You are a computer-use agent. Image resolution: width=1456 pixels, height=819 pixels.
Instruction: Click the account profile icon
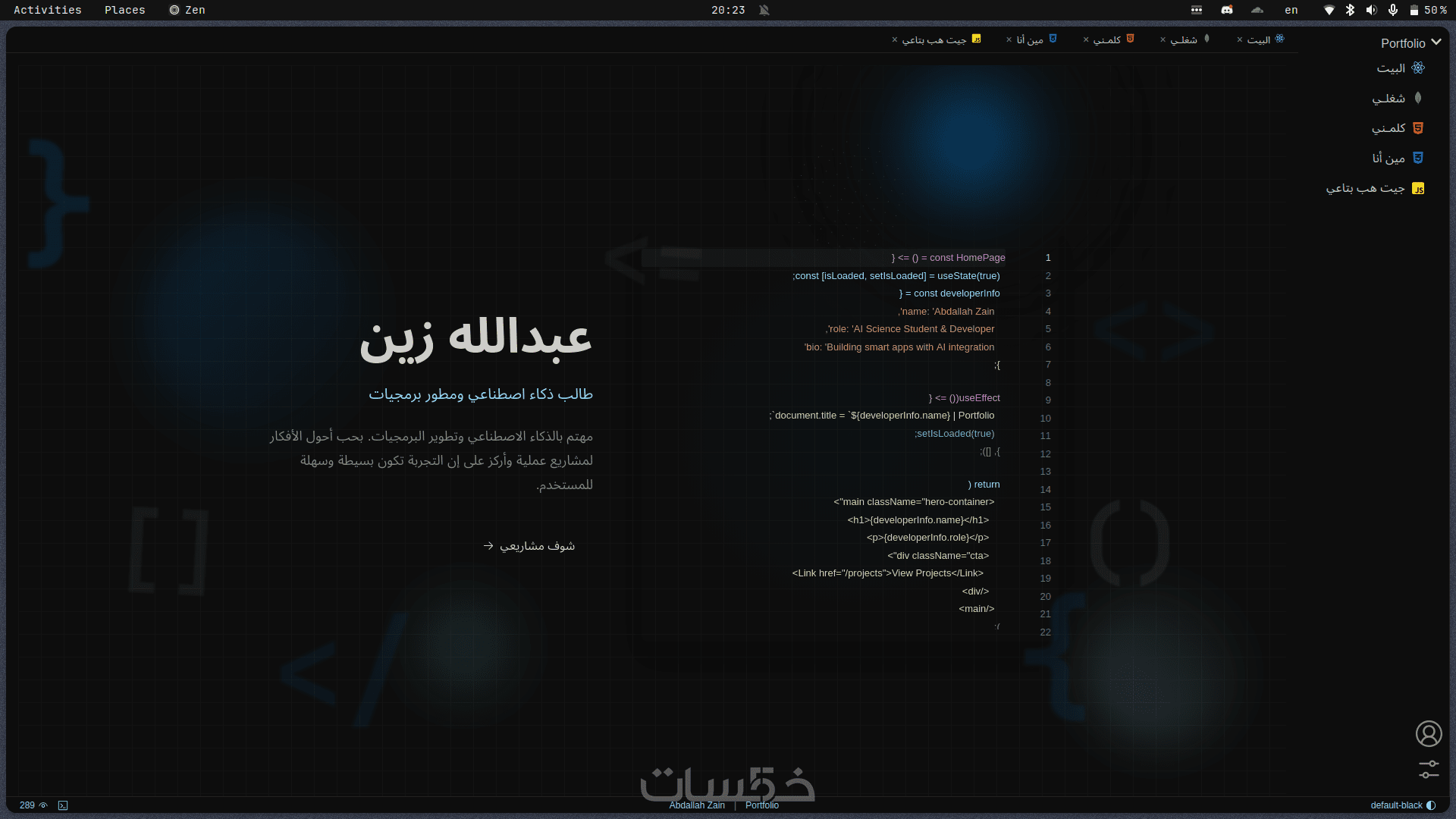coord(1429,733)
